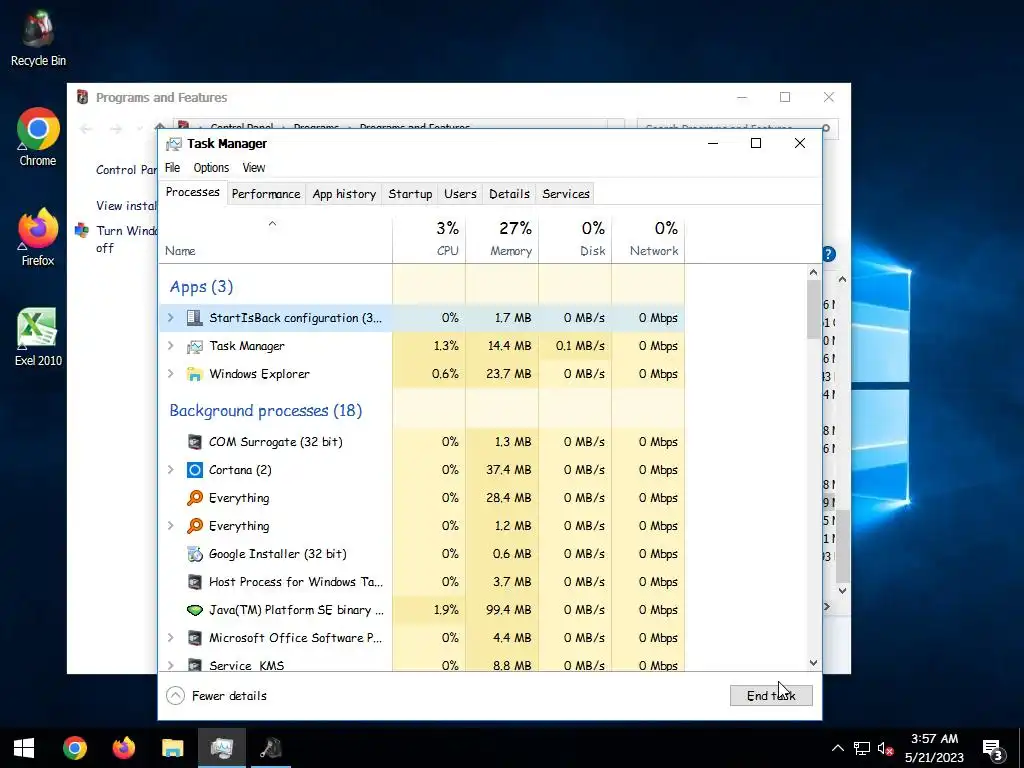Screen dimensions: 1024x768
Task: Select the Java(TM) Platform SE binary row
Action: click(x=422, y=610)
